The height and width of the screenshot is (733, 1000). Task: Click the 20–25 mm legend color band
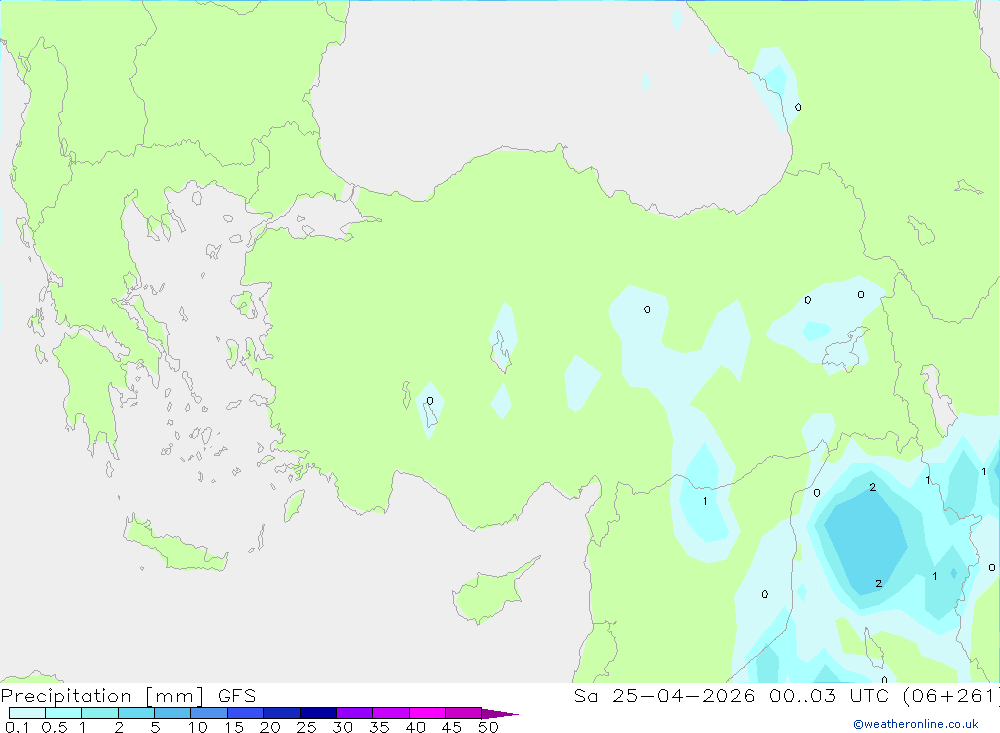282,713
